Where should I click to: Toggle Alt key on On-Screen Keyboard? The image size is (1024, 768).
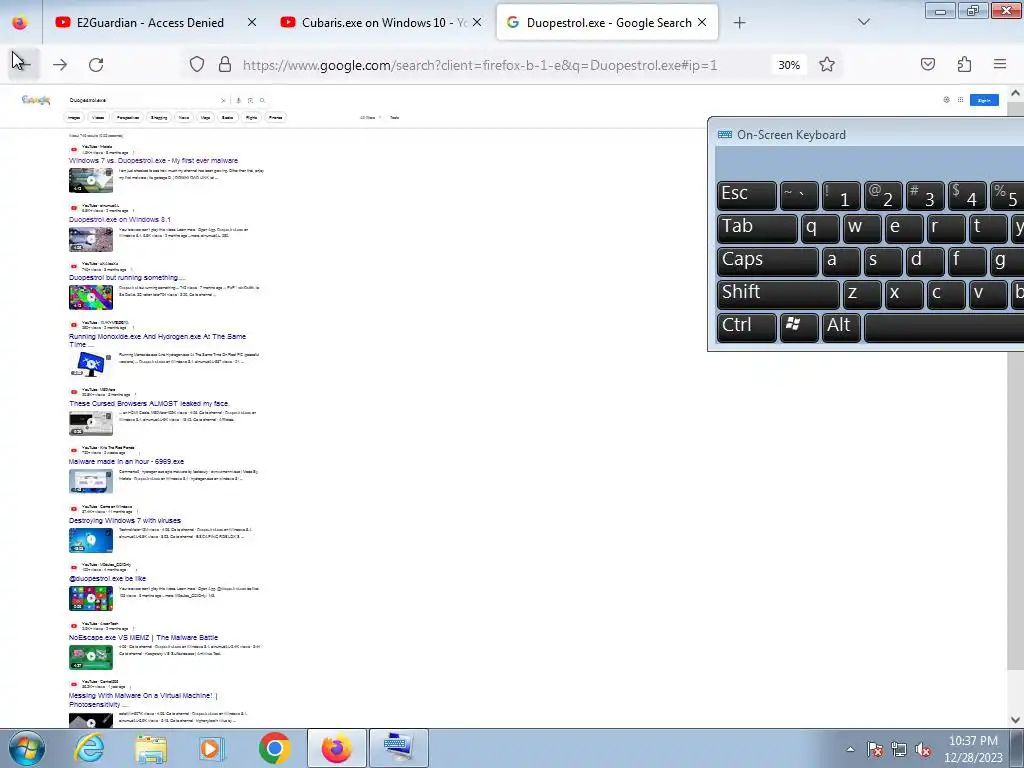(x=841, y=327)
